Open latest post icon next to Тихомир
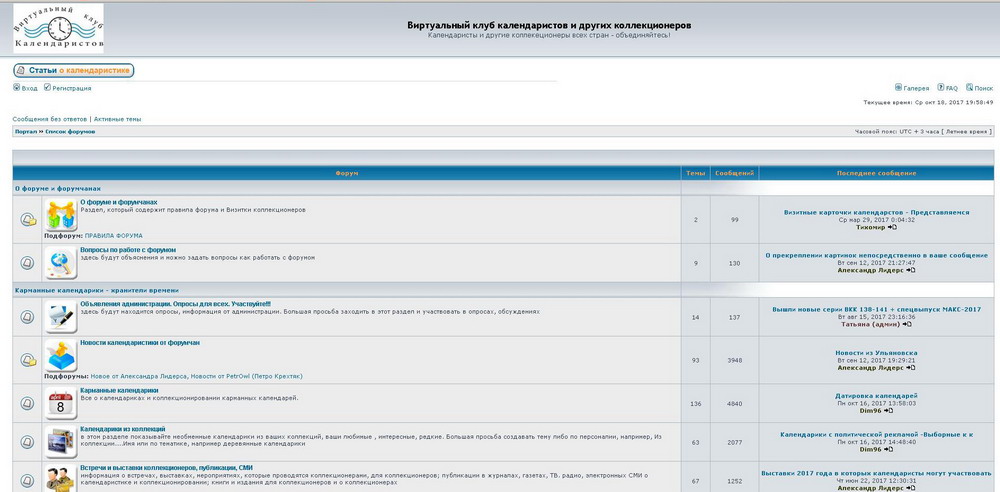 point(893,227)
